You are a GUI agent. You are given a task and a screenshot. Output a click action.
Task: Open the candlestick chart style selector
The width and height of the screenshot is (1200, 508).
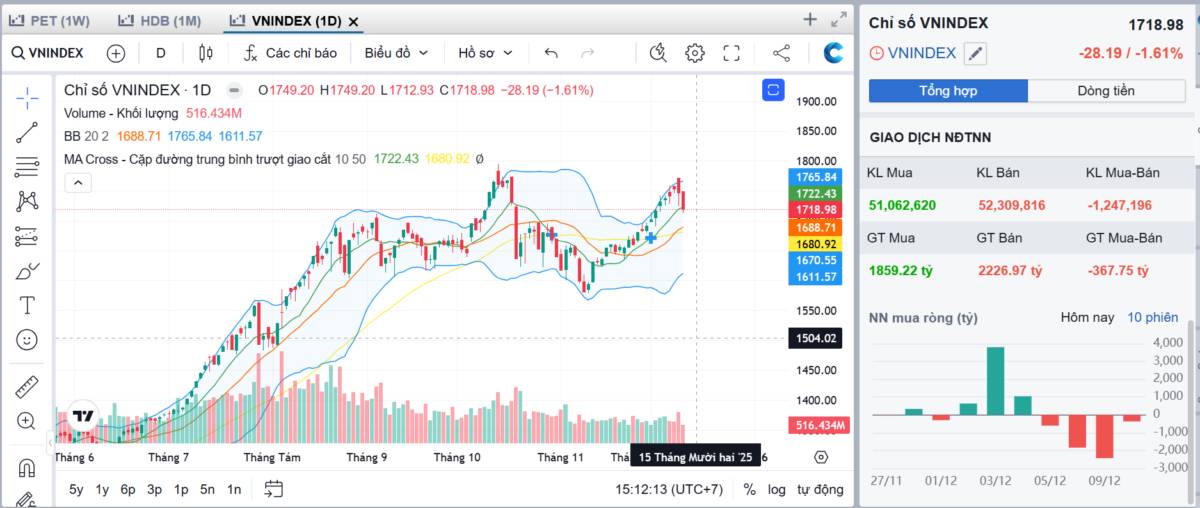[x=206, y=53]
